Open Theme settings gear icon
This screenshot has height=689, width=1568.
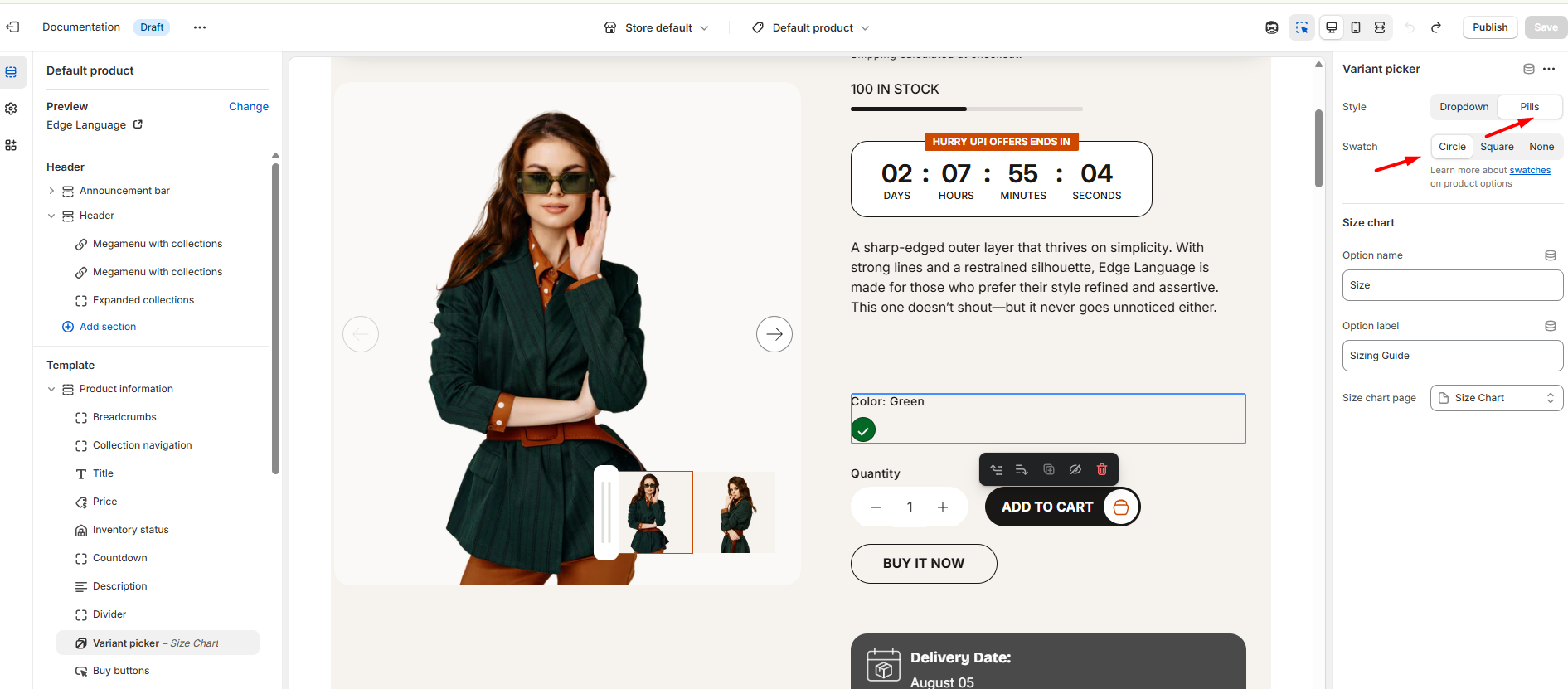[11, 109]
